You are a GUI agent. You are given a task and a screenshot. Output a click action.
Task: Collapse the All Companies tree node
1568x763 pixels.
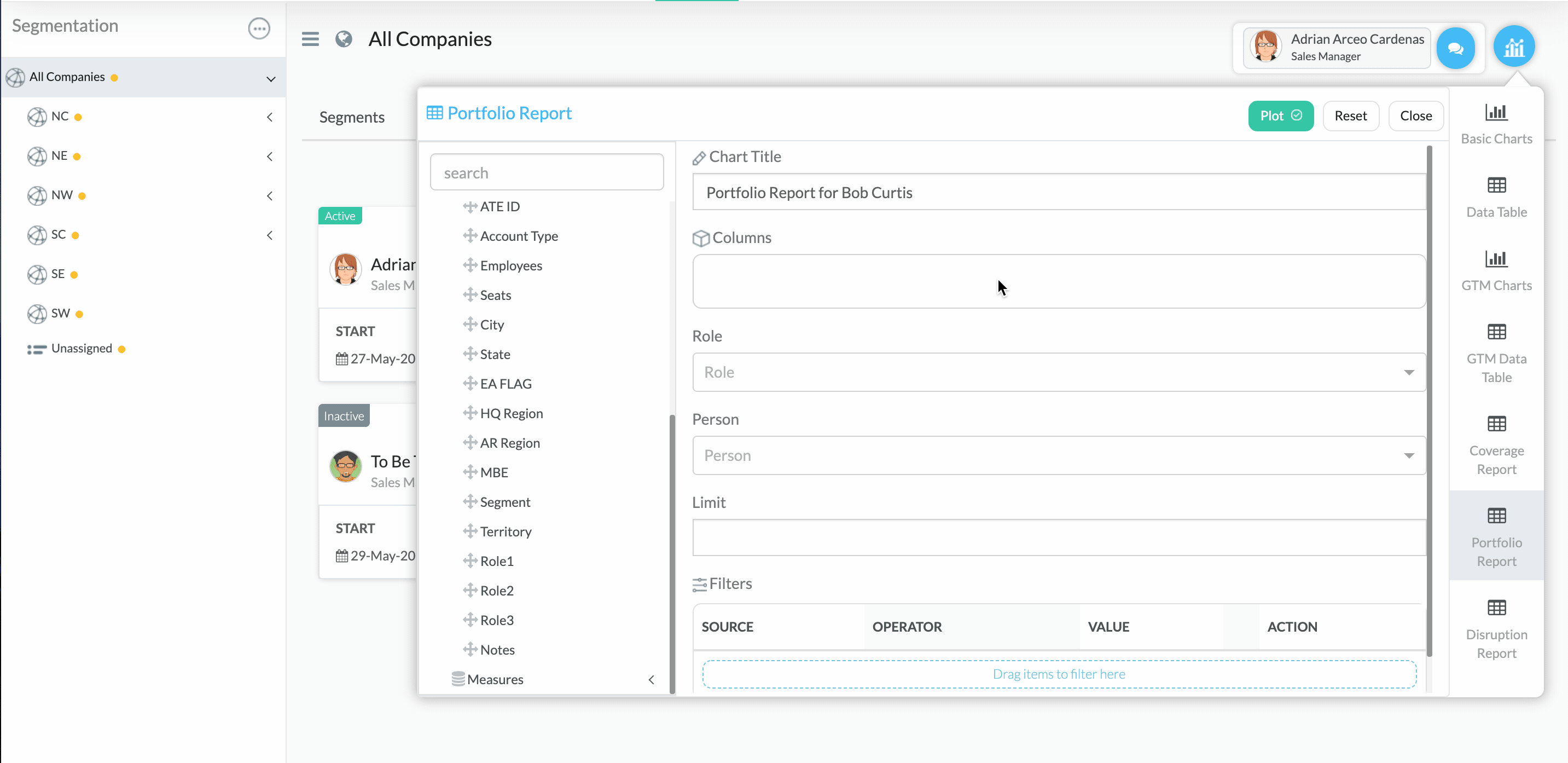coord(271,79)
